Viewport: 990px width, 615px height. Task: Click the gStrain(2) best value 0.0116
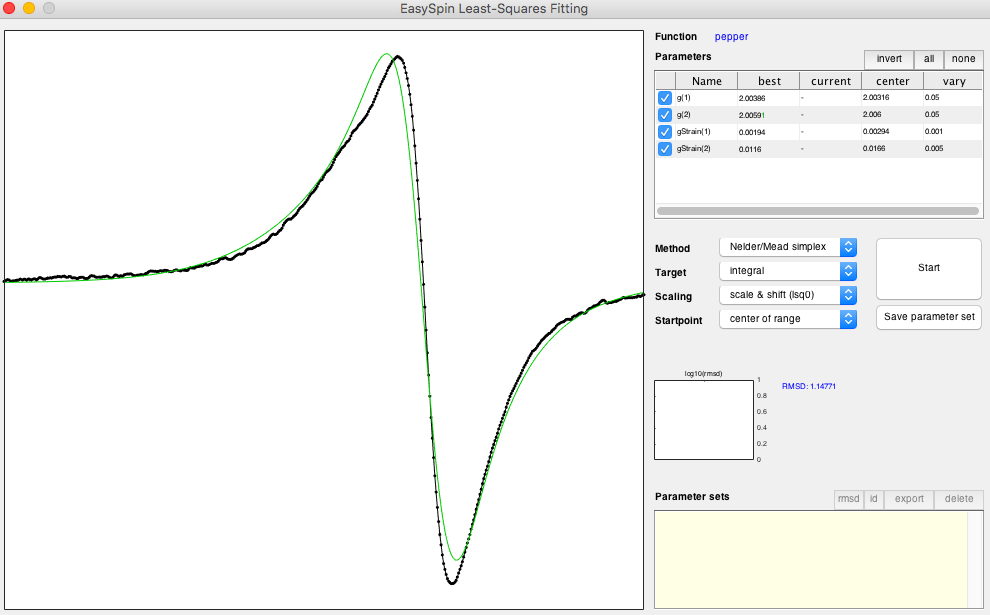[x=750, y=150]
